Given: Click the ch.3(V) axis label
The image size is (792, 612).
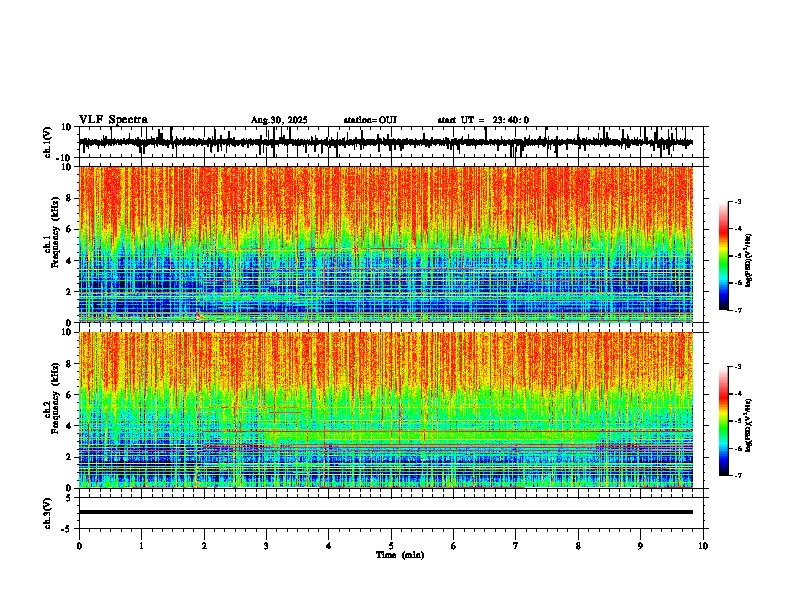Looking at the screenshot, I should (x=48, y=514).
